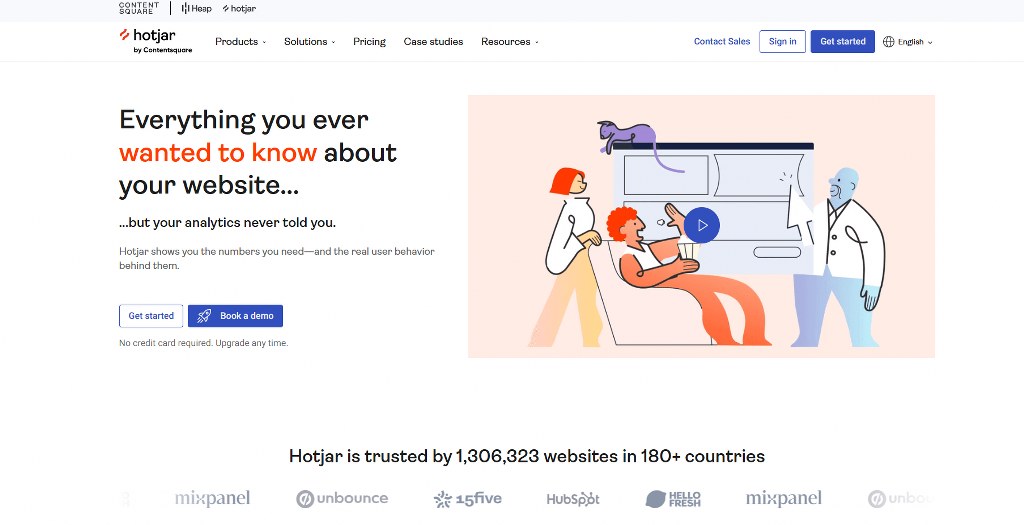Click the rocket icon on Book a demo
The width and height of the screenshot is (1024, 525).
coord(204,316)
